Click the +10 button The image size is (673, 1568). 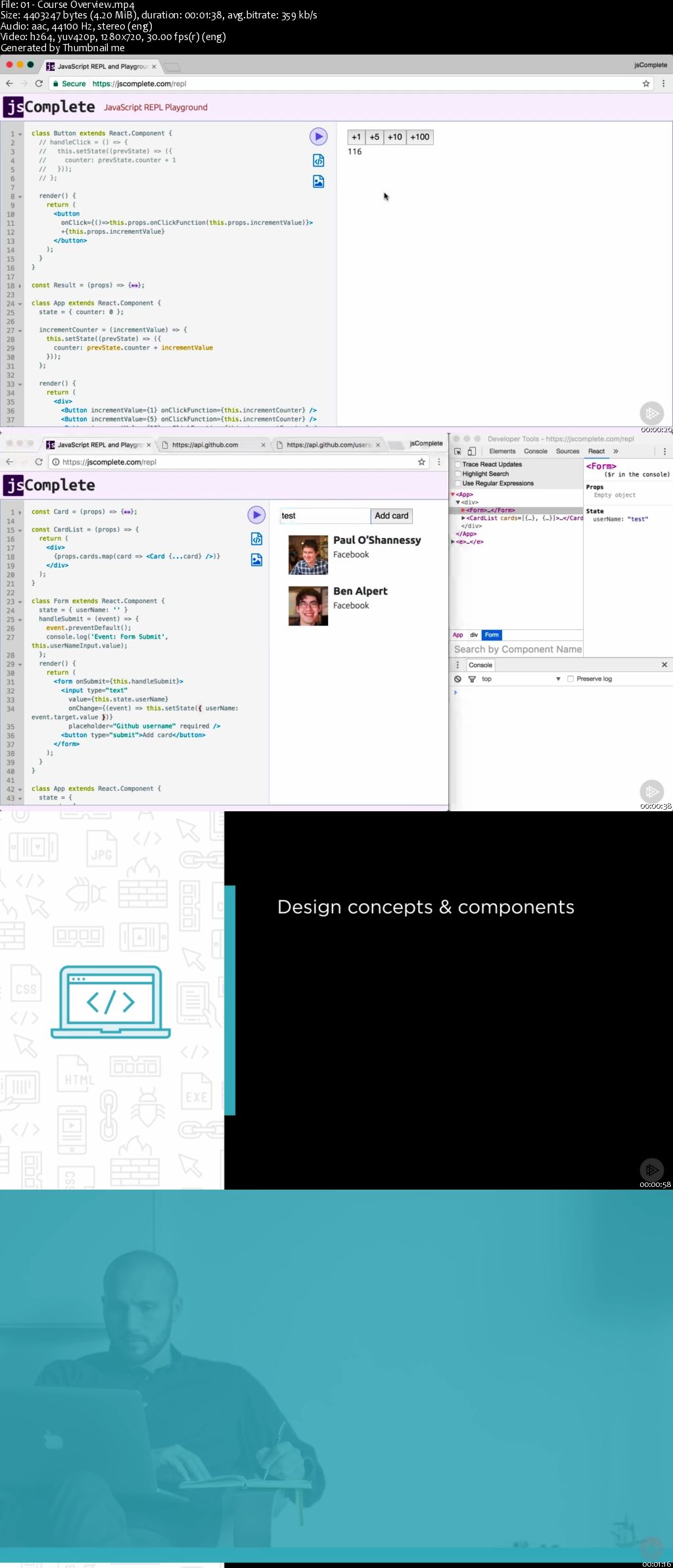[394, 137]
